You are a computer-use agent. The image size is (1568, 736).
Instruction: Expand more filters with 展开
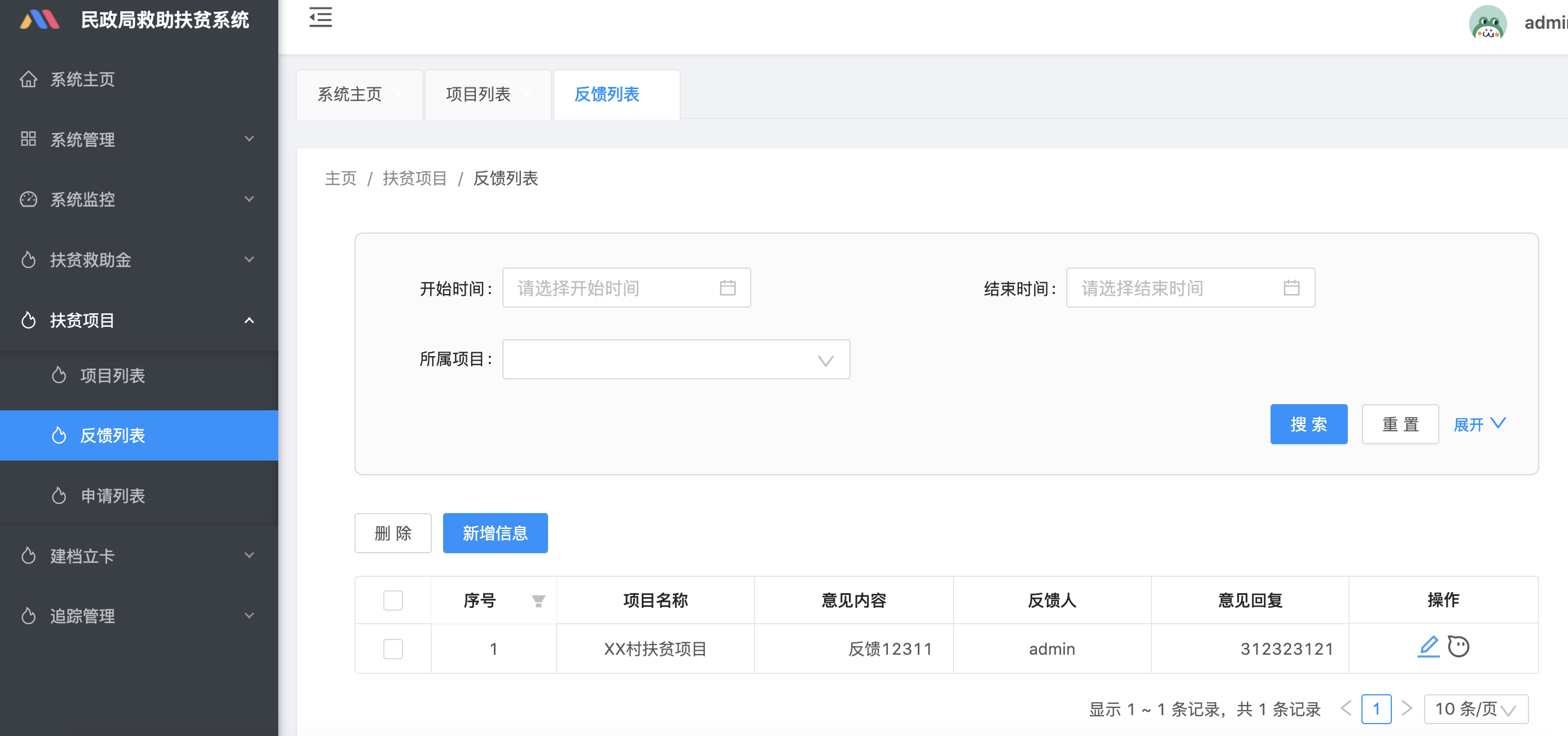(1480, 424)
